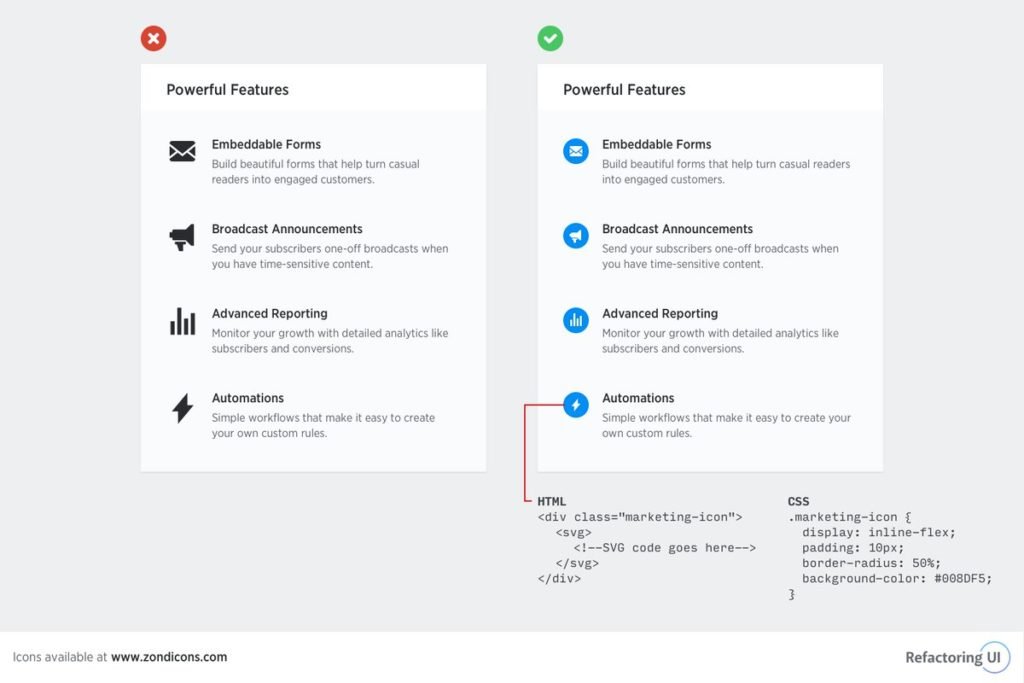Click the red X badge above left card
Viewport: 1024px width, 683px height.
[153, 39]
